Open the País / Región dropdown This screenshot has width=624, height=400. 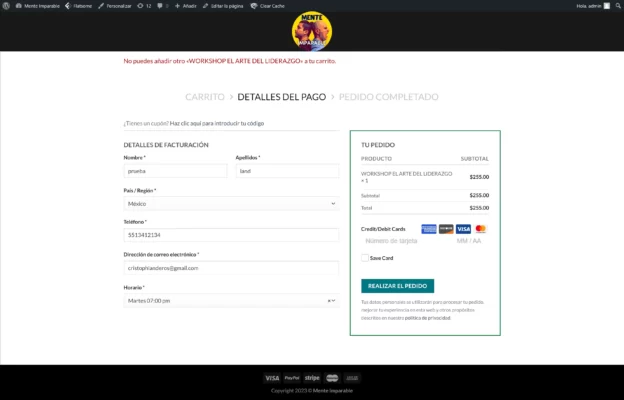point(230,203)
